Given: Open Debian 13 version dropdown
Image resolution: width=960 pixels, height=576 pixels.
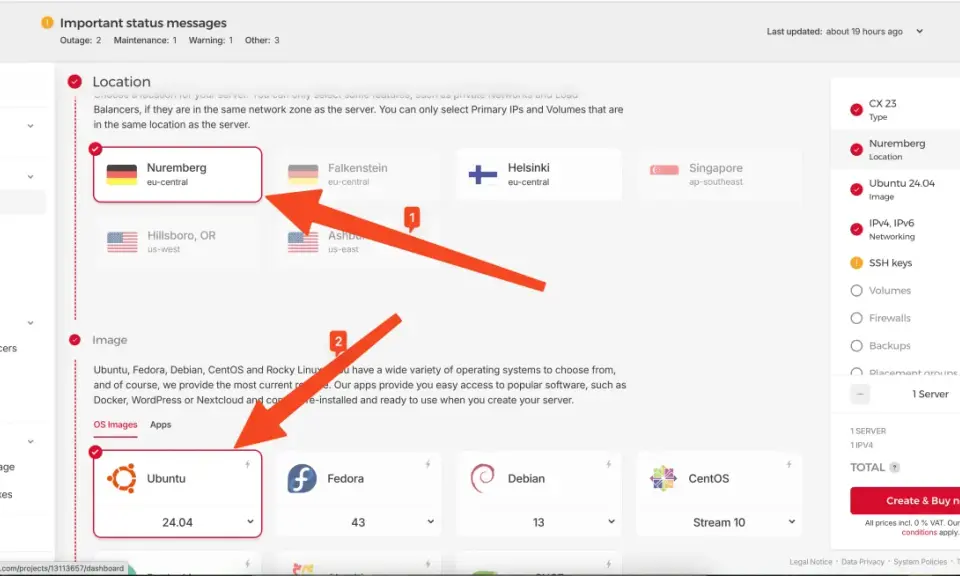Looking at the screenshot, I should pos(539,522).
